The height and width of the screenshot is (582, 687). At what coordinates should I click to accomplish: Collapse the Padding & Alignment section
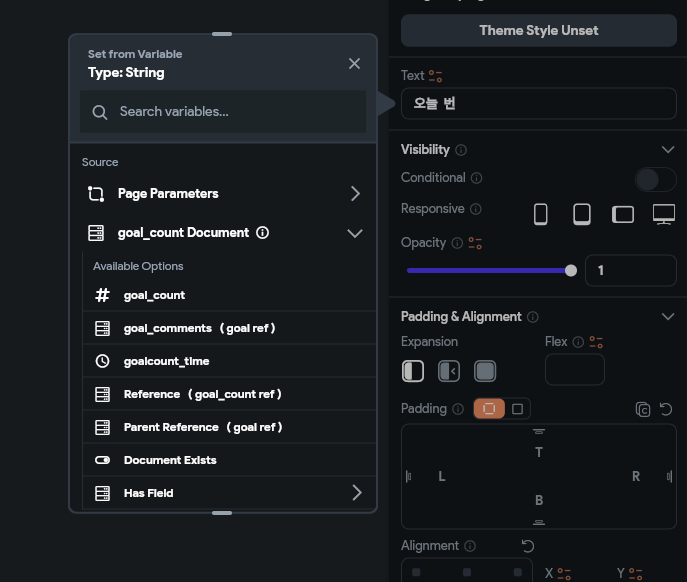[x=668, y=316]
